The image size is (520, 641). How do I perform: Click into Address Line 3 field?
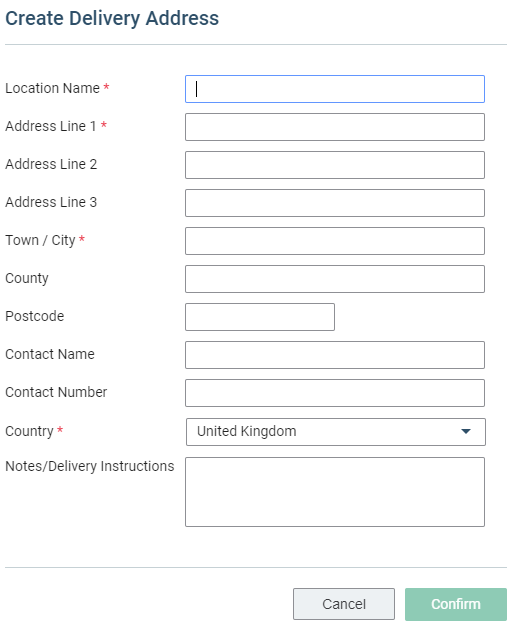pos(335,203)
